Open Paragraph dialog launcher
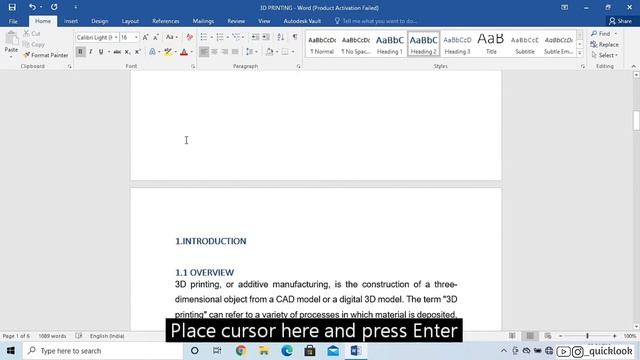Image resolution: width=640 pixels, height=360 pixels. click(x=298, y=66)
